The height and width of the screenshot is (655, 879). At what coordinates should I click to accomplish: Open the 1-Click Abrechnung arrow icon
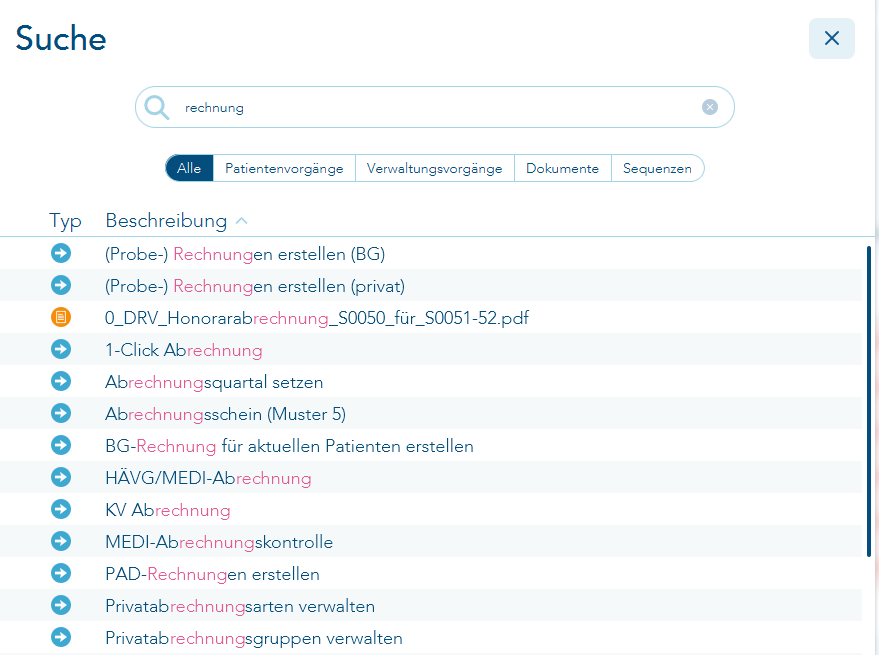[61, 350]
